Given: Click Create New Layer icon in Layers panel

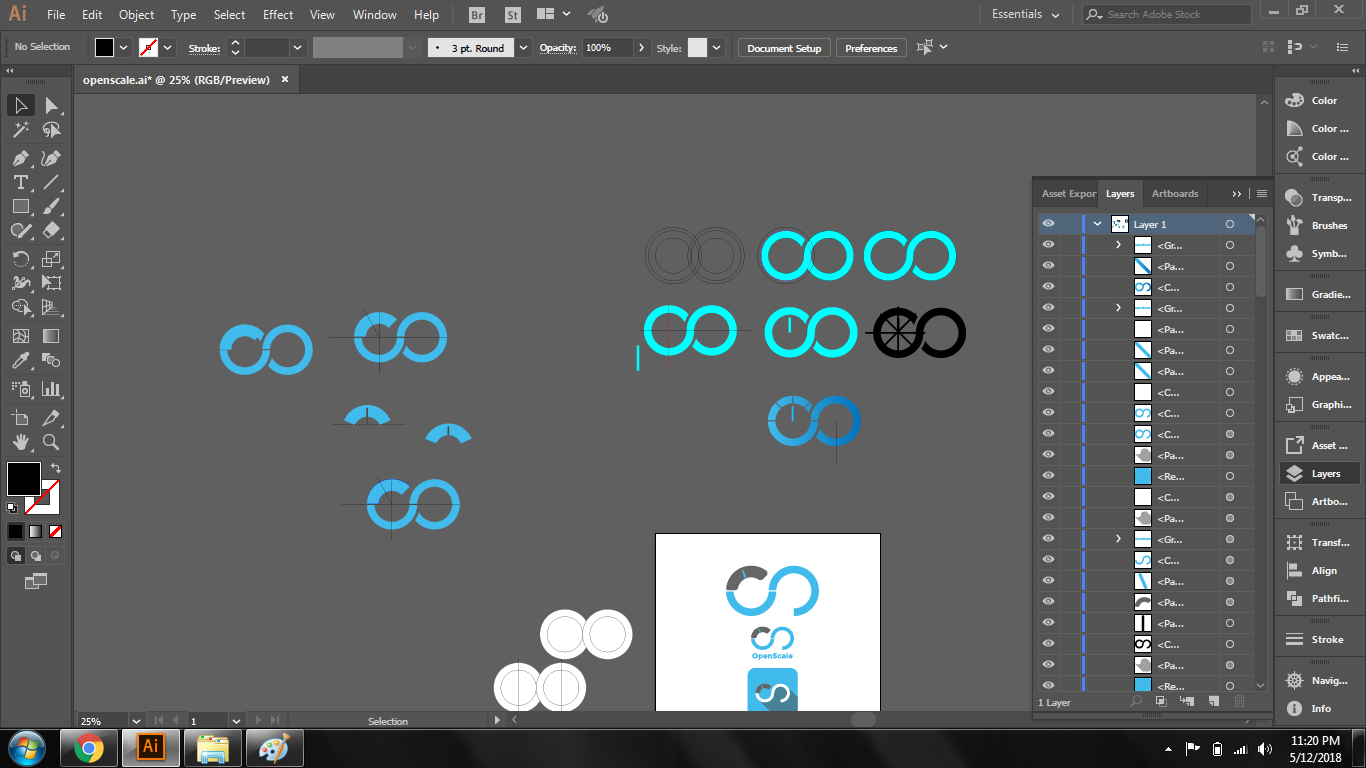Looking at the screenshot, I should point(1213,702).
